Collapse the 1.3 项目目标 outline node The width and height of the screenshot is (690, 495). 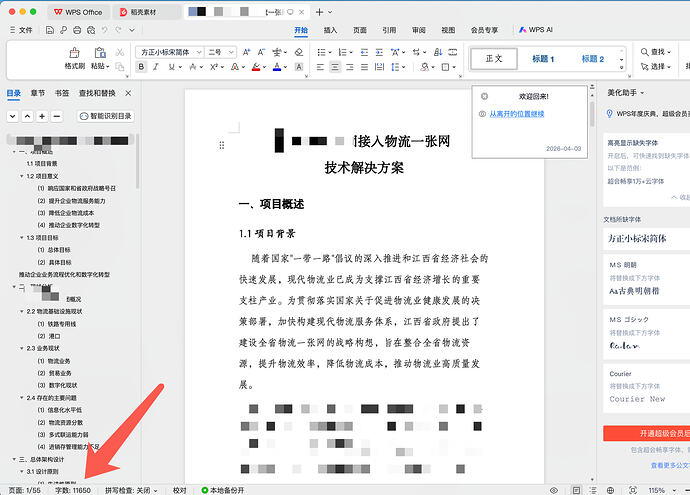pyautogui.click(x=21, y=238)
